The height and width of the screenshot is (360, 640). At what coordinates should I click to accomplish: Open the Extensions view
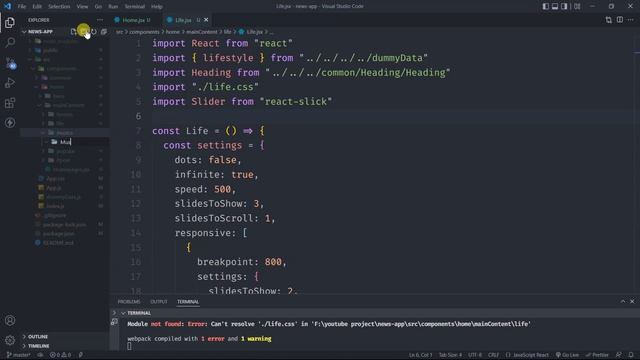pos(10,103)
